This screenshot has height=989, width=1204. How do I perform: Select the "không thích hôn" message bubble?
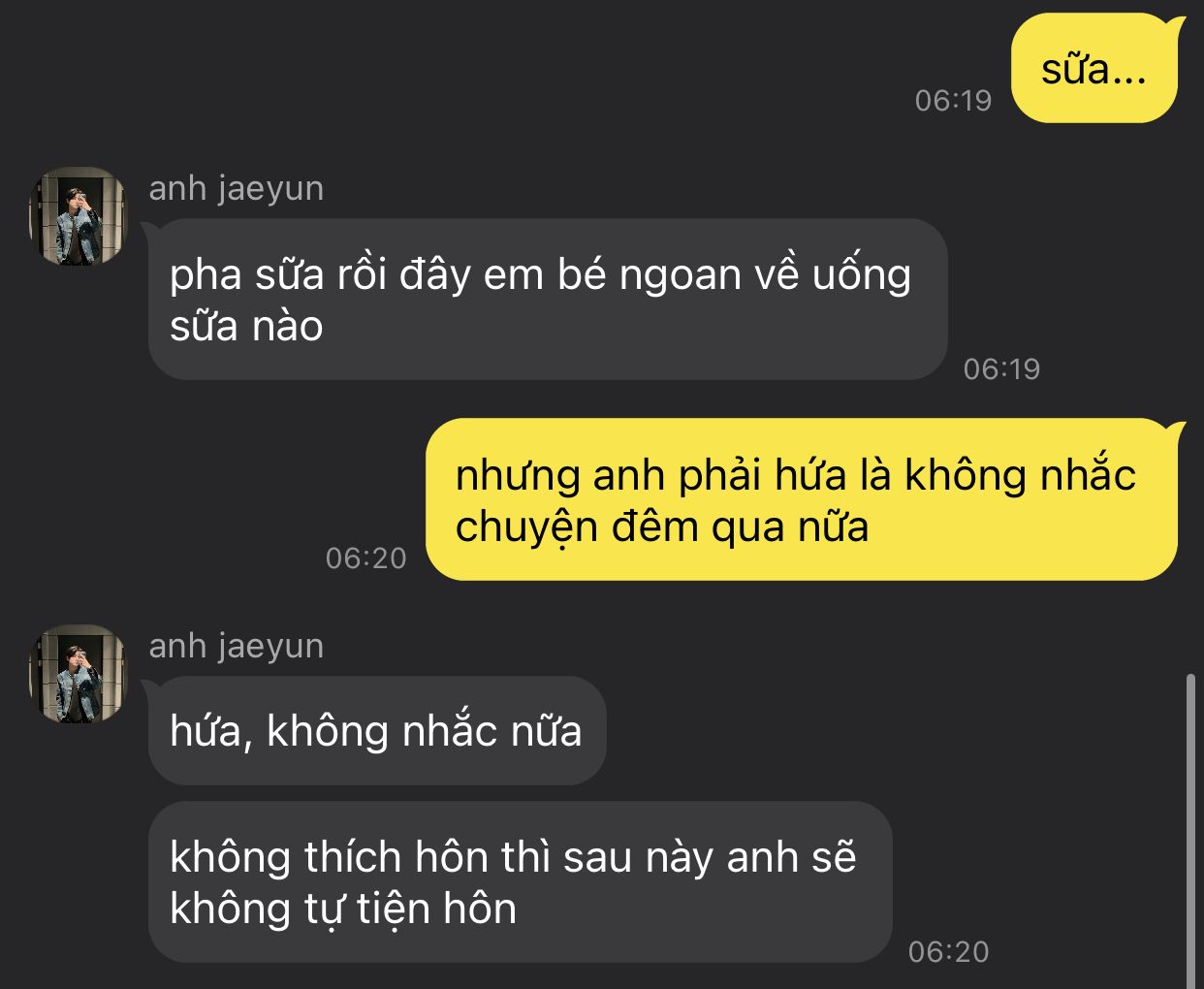[x=520, y=881]
